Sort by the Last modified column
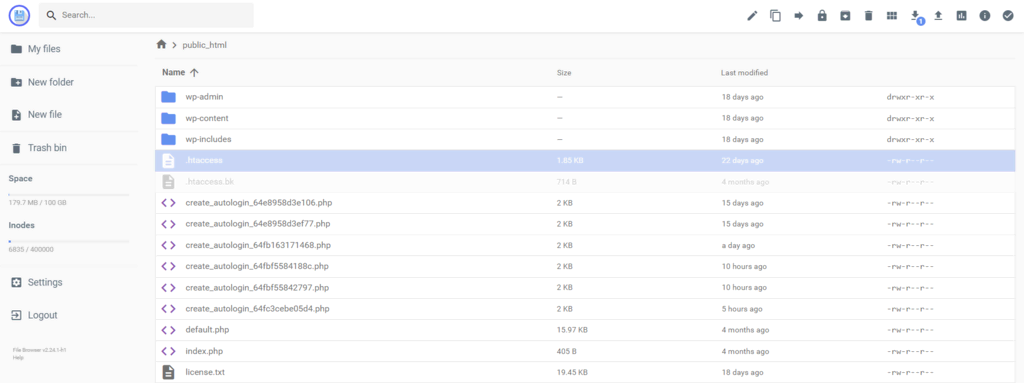Image resolution: width=1024 pixels, height=383 pixels. (x=744, y=73)
